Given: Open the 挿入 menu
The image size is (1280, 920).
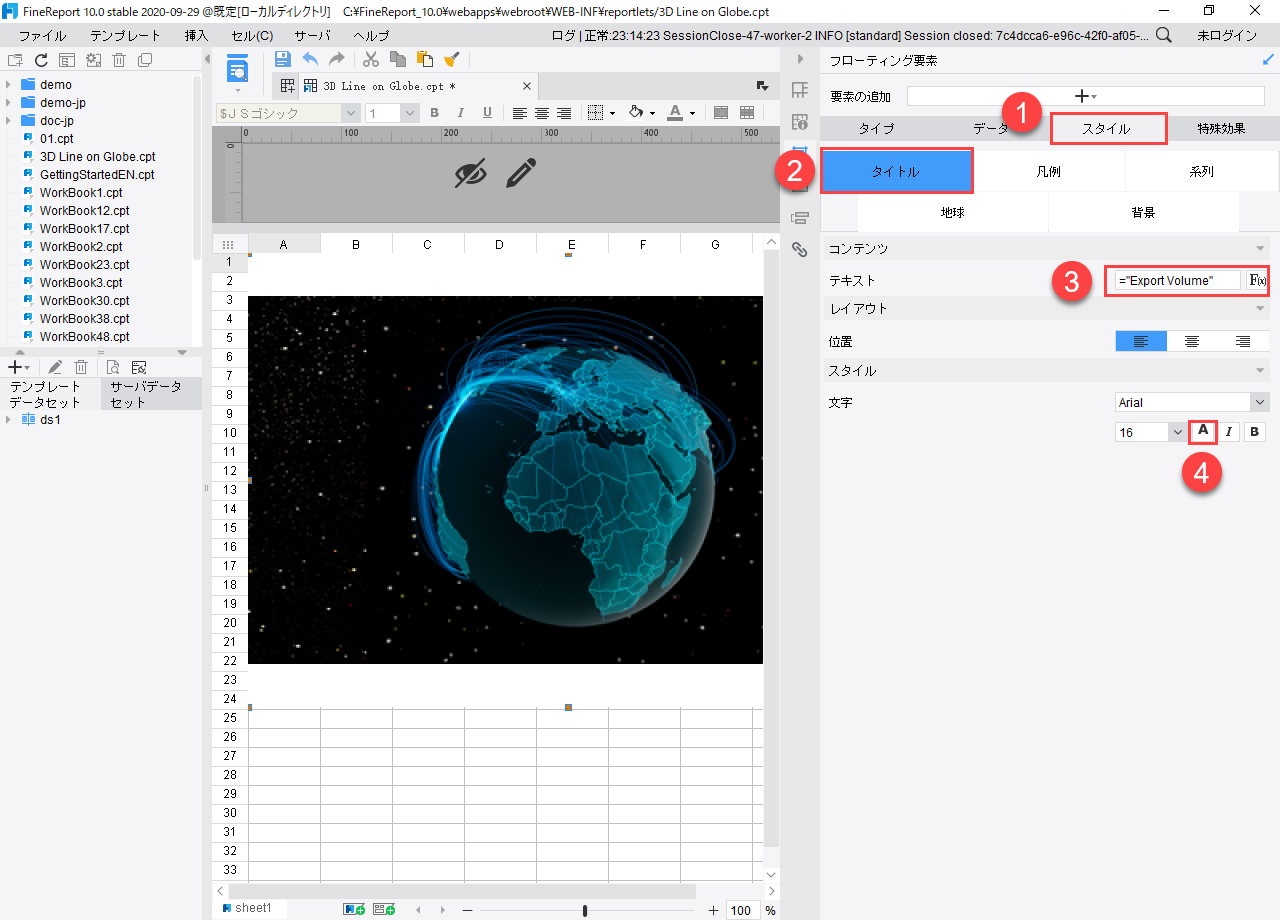Looking at the screenshot, I should [x=197, y=35].
